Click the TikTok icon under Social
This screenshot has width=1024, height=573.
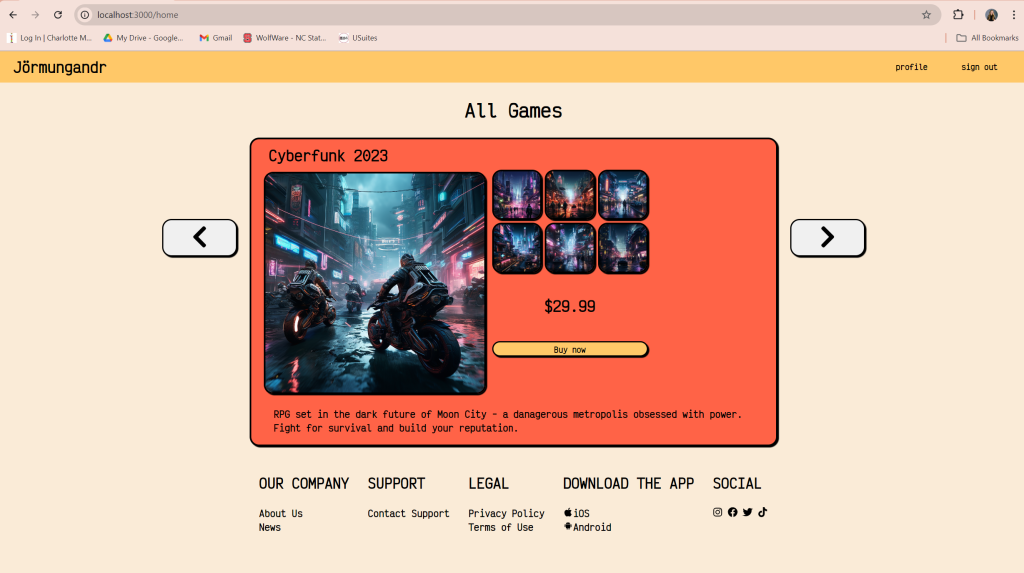pos(762,512)
